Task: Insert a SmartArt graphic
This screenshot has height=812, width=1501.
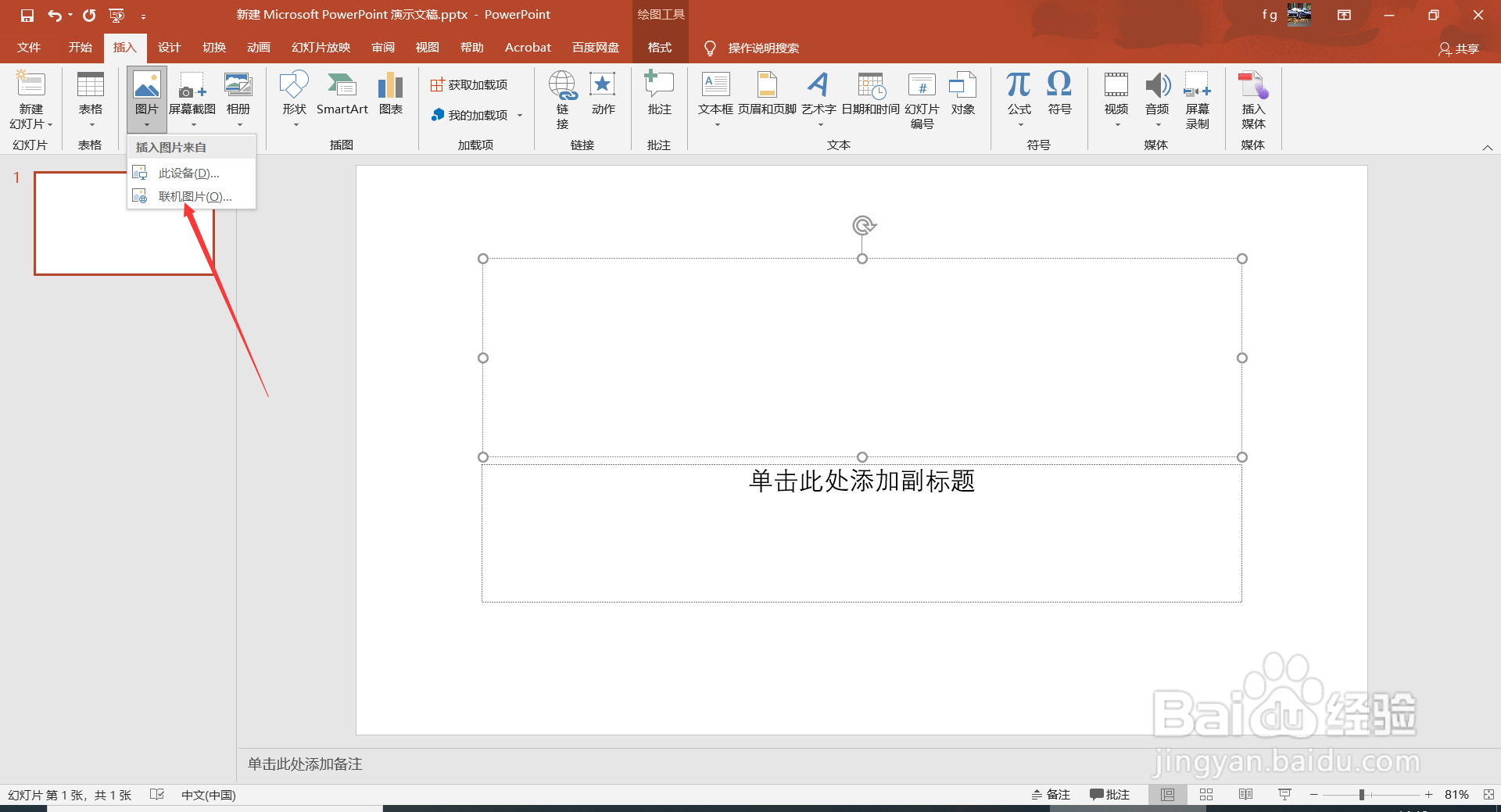Action: [342, 95]
